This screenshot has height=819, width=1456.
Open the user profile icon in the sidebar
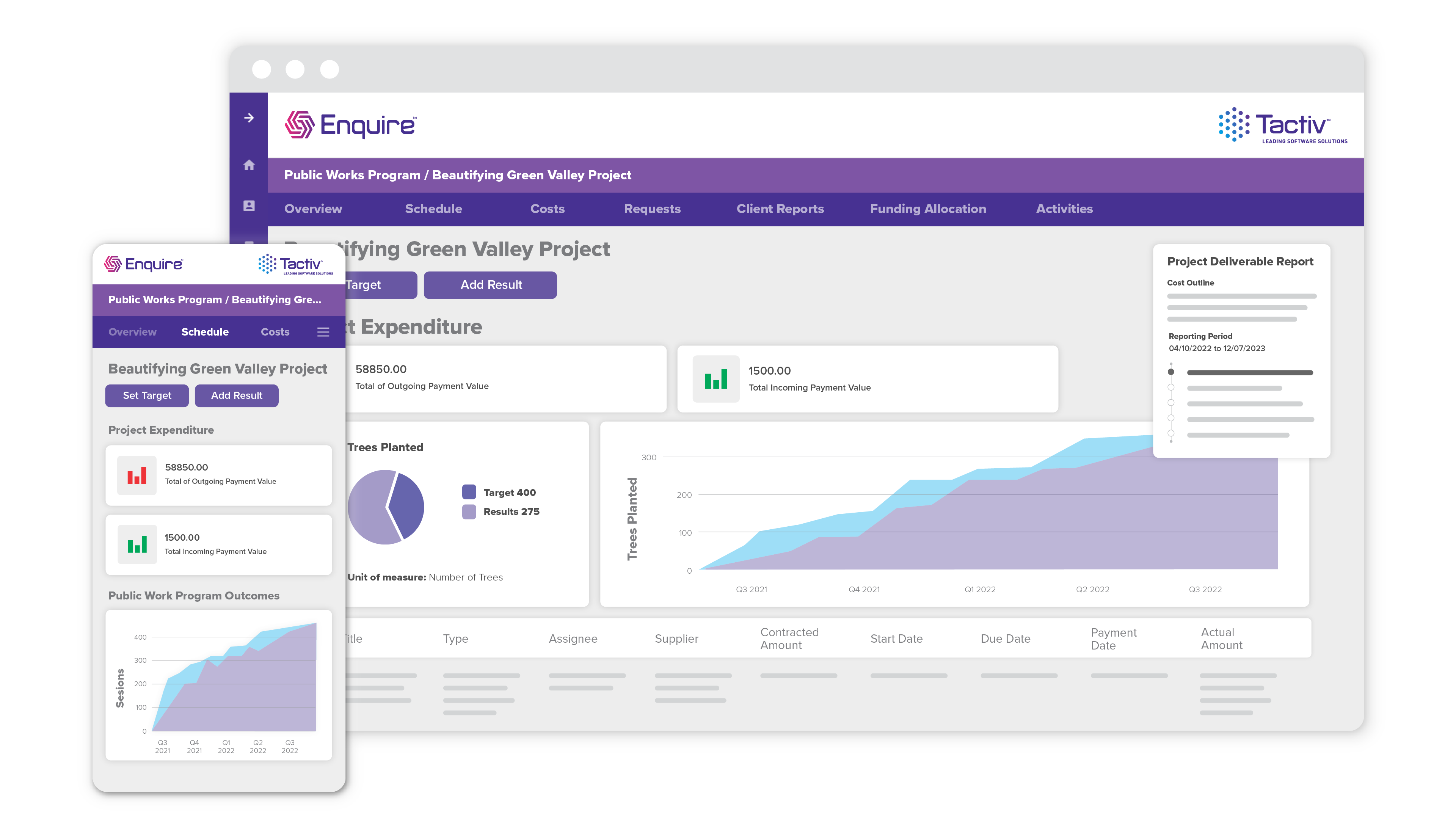249,206
